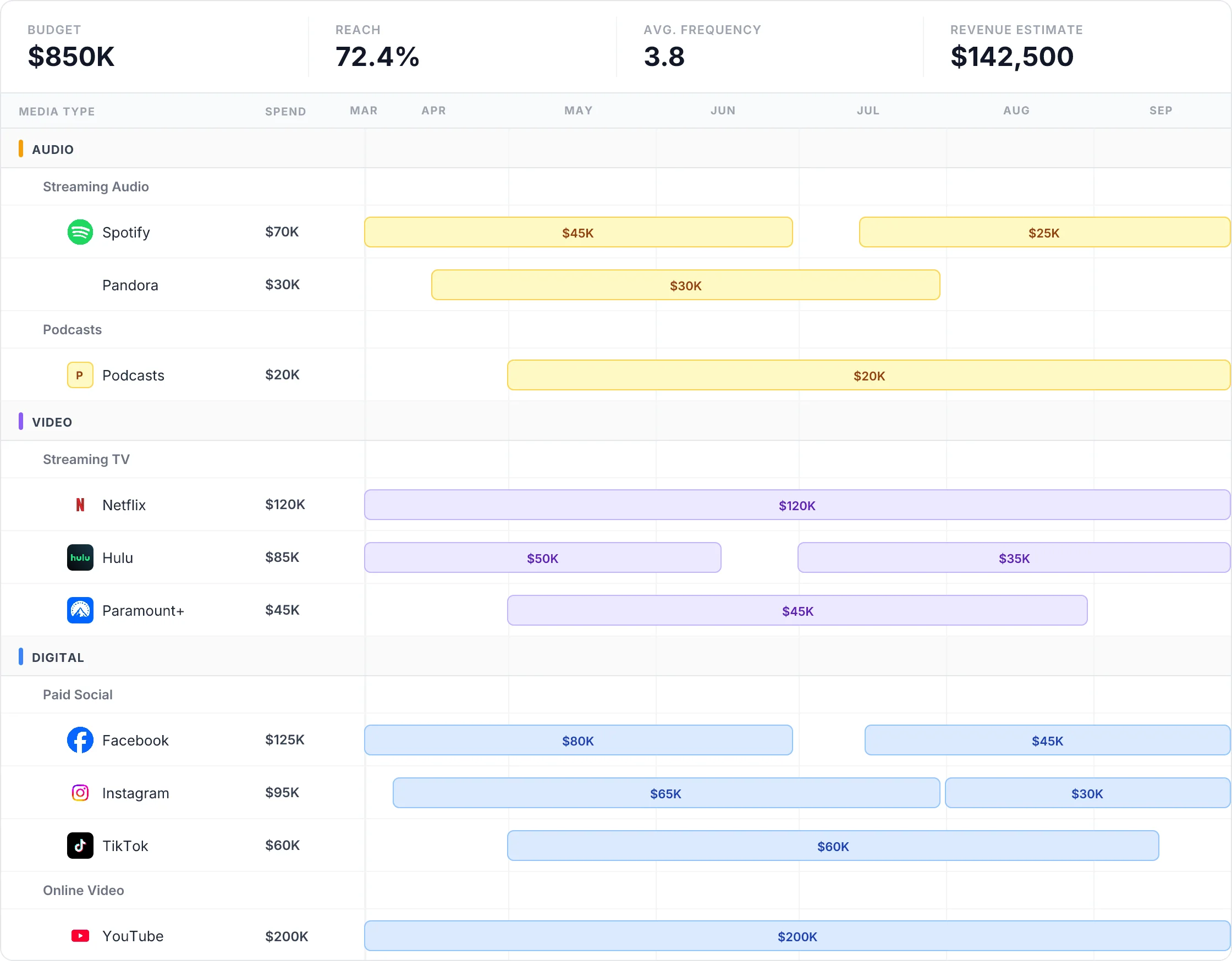Select the Paramount+ icon
1232x961 pixels.
point(80,610)
